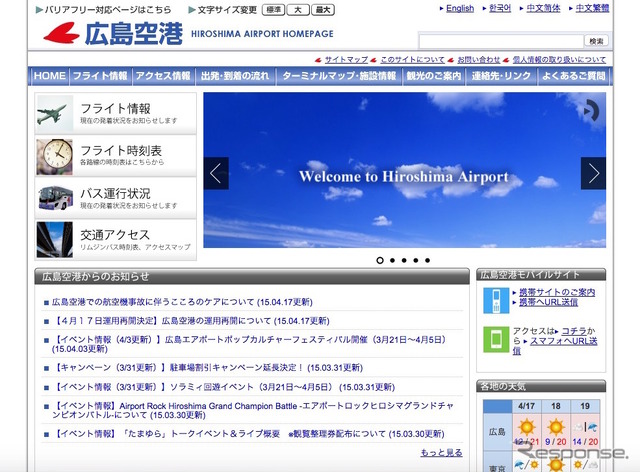Open the 連絡先・リンク navigation tab
640x472 pixels.
[501, 76]
